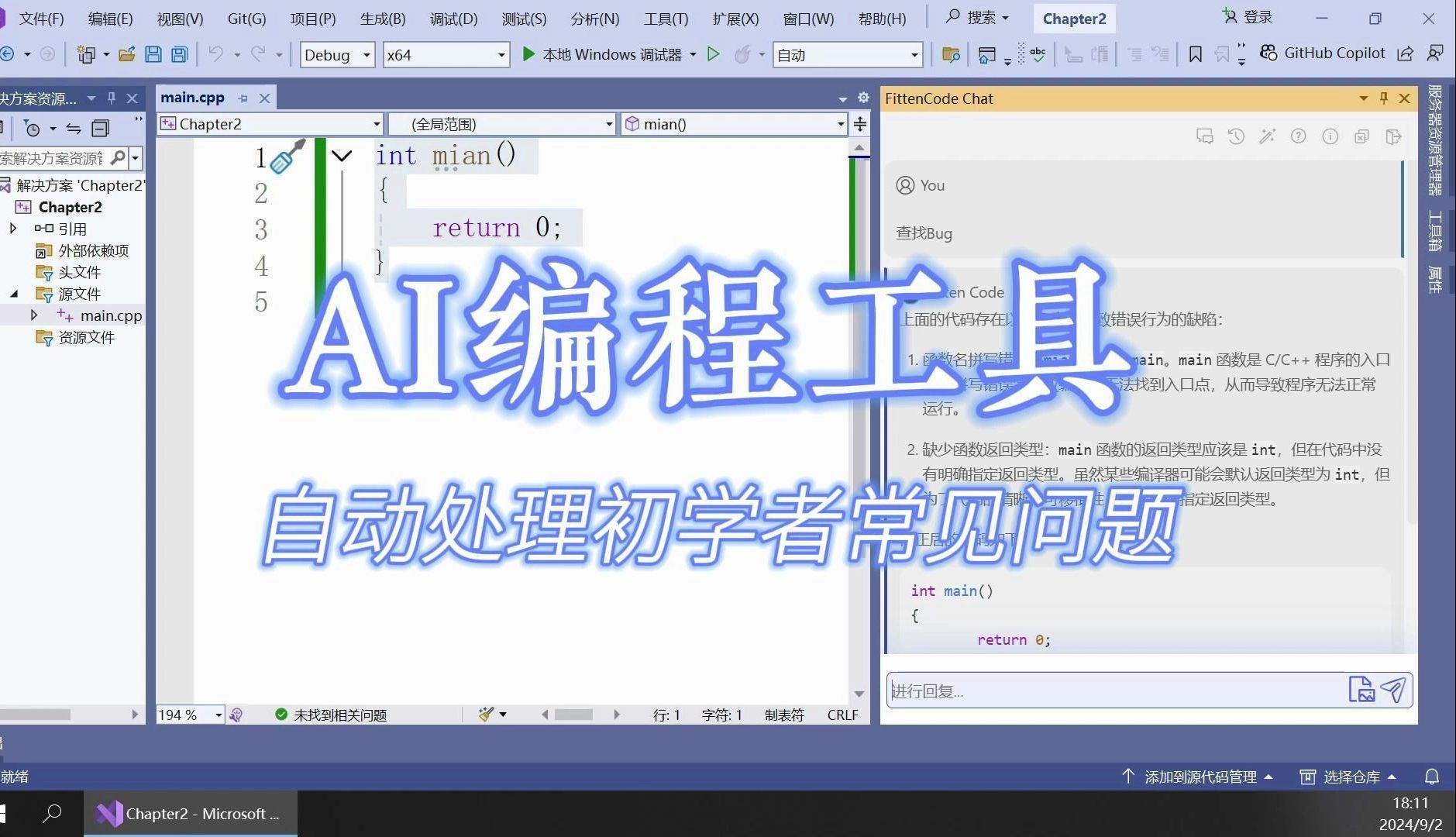The height and width of the screenshot is (837, 1456).
Task: Switch to the main.cpp tab
Action: click(x=192, y=97)
